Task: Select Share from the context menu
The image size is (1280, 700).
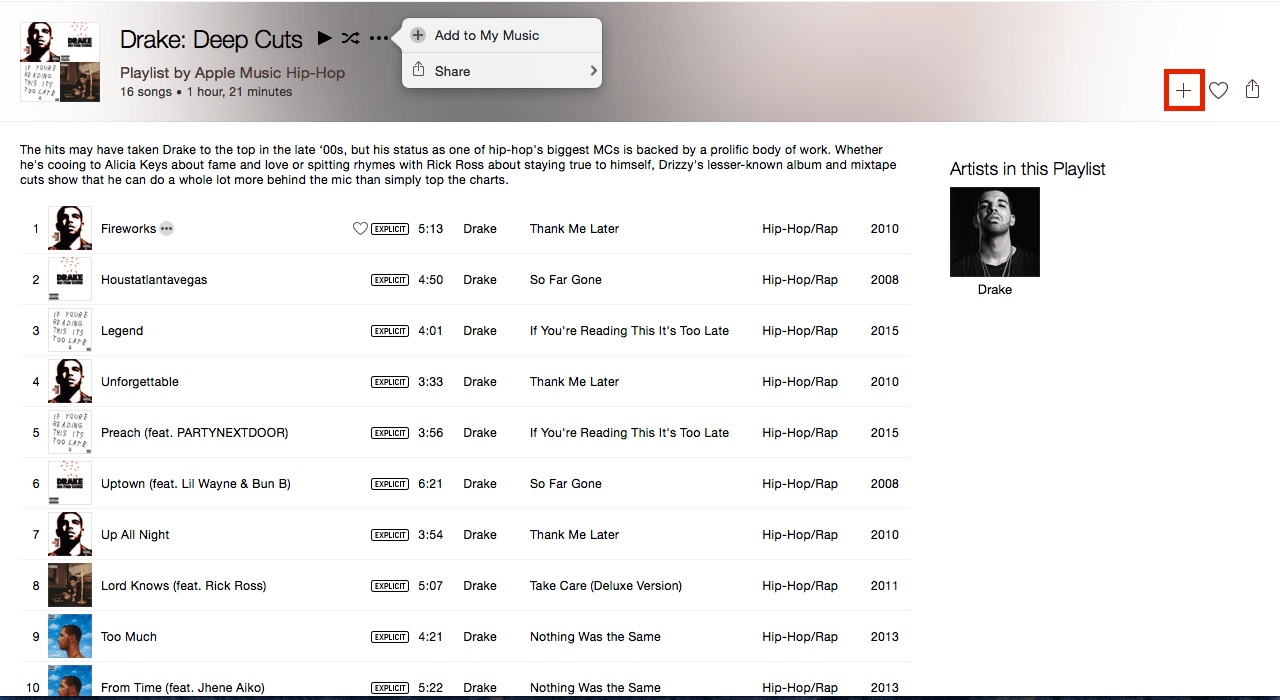Action: (452, 71)
